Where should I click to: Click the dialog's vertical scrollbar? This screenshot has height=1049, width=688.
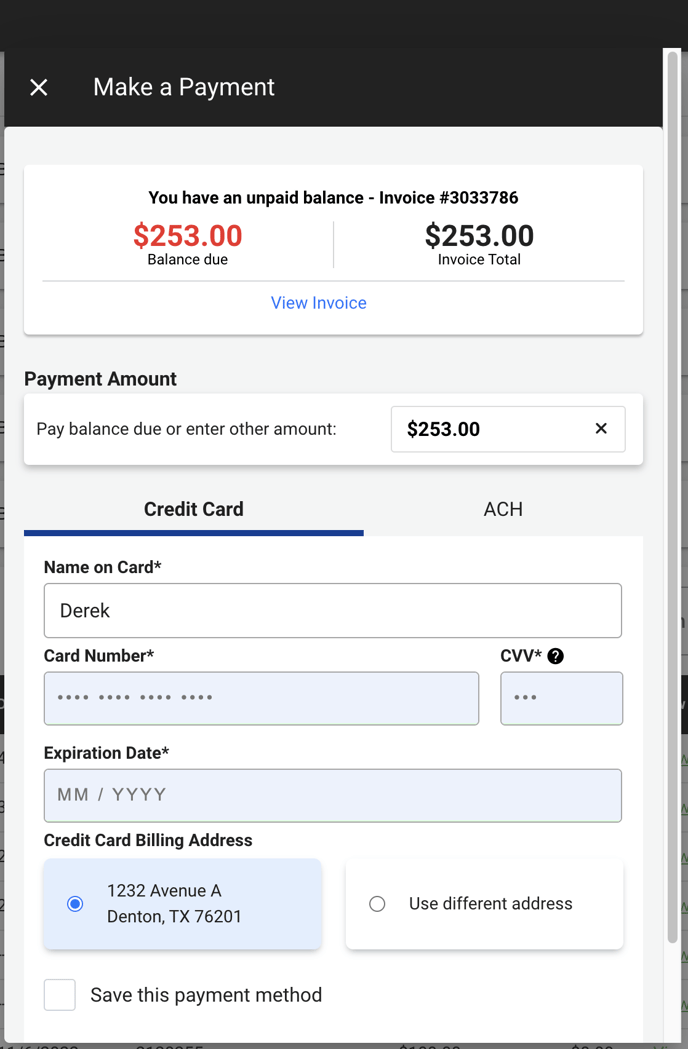pyautogui.click(x=673, y=495)
